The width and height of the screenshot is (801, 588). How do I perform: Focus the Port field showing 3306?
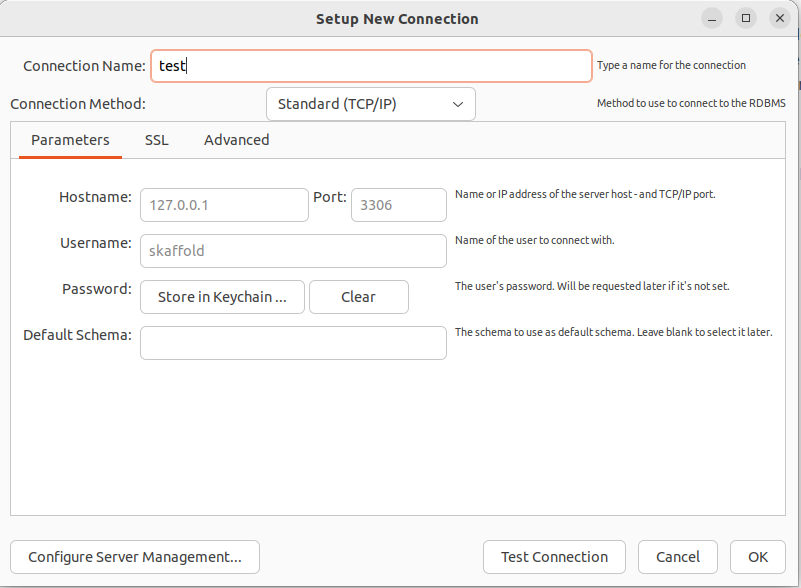tap(399, 205)
